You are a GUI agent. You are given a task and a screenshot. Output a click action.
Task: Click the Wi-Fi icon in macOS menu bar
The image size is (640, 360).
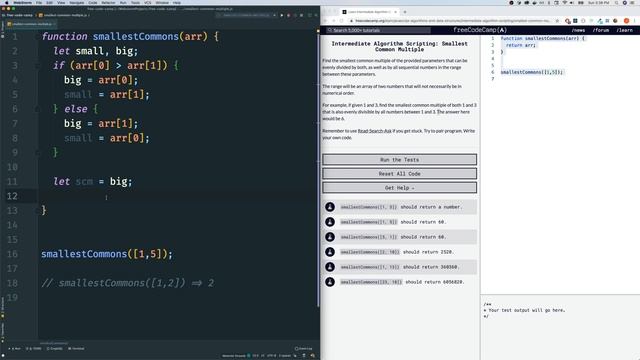pyautogui.click(x=564, y=2)
